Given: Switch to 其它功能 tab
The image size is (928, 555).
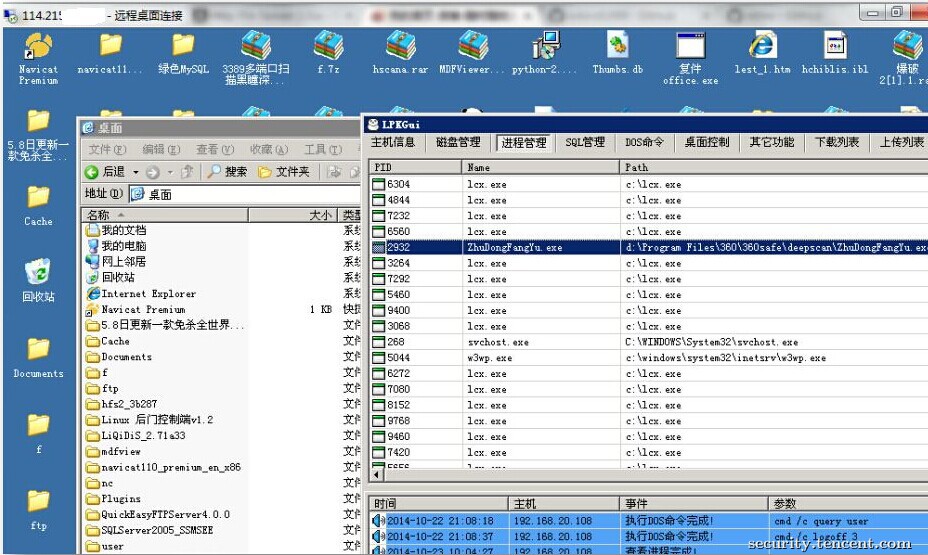Looking at the screenshot, I should click(x=772, y=142).
